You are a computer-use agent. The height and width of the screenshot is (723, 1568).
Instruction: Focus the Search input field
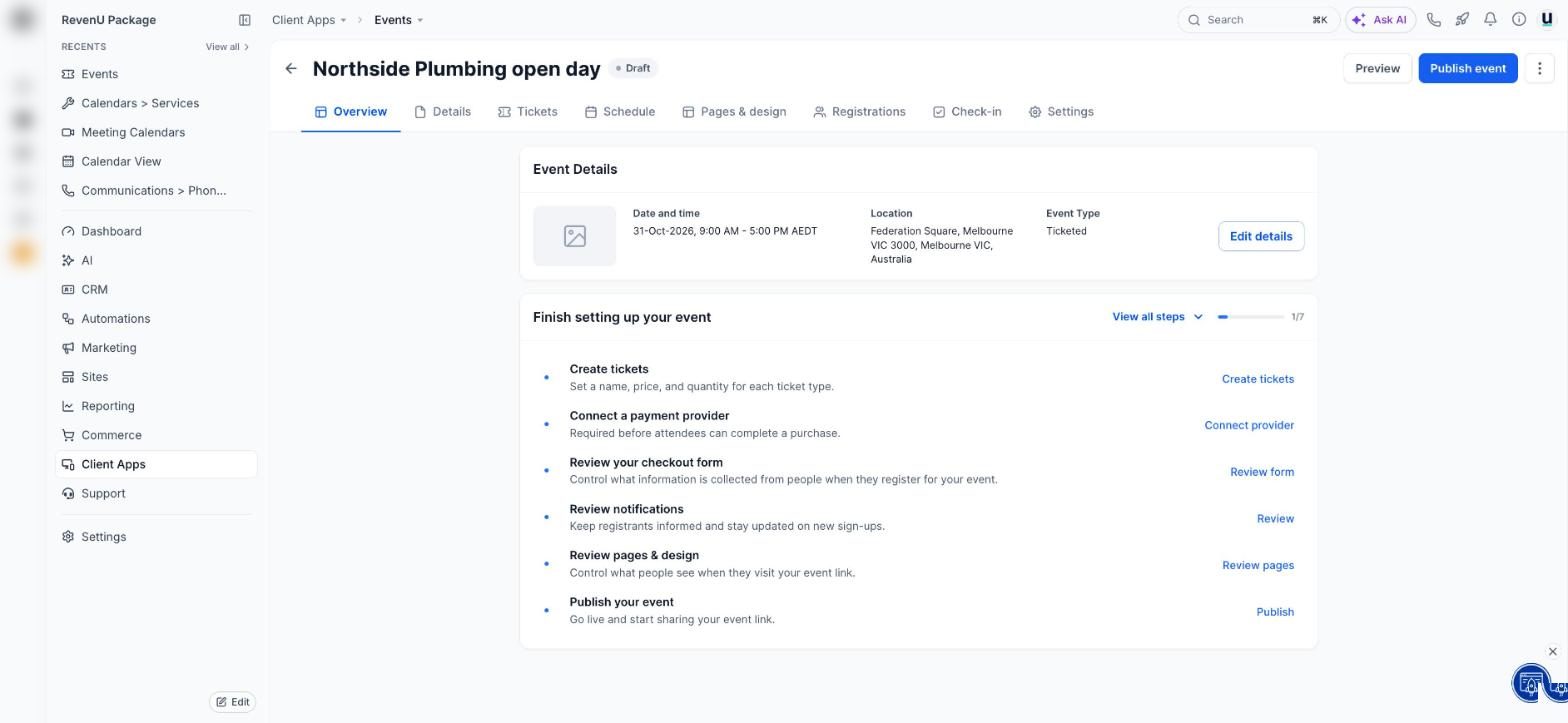pos(1258,20)
